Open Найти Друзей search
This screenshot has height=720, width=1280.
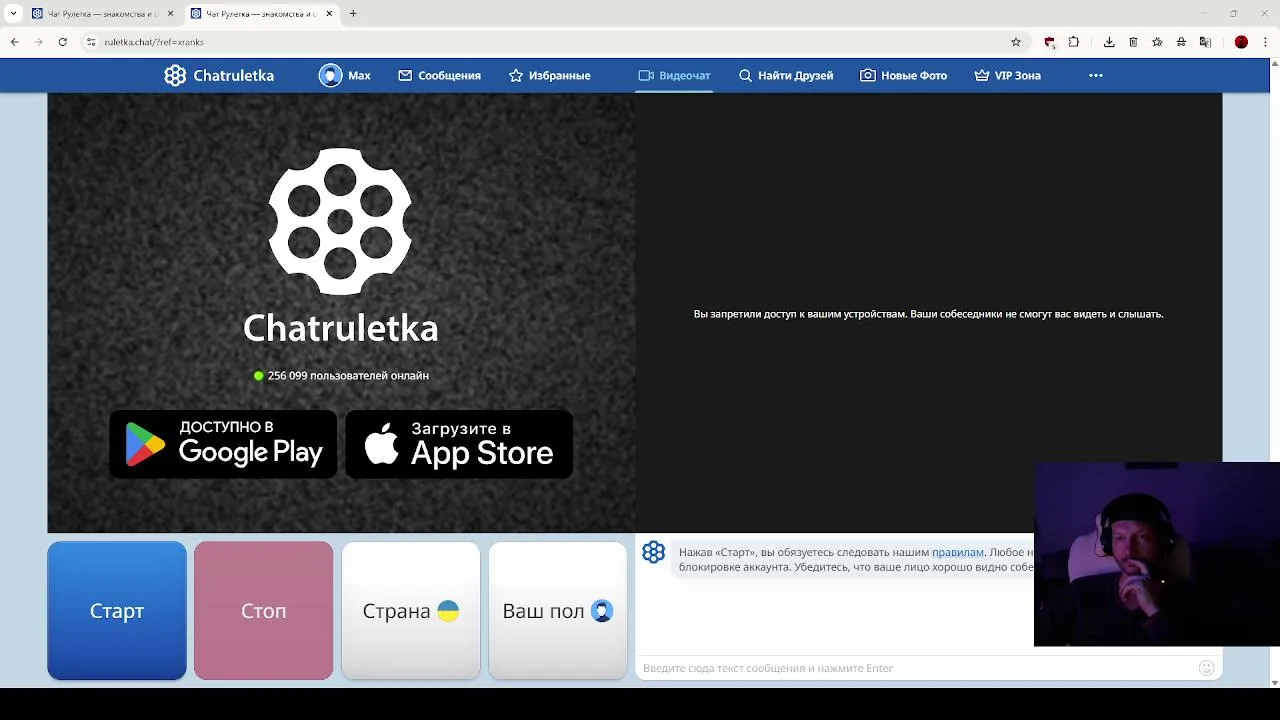785,76
